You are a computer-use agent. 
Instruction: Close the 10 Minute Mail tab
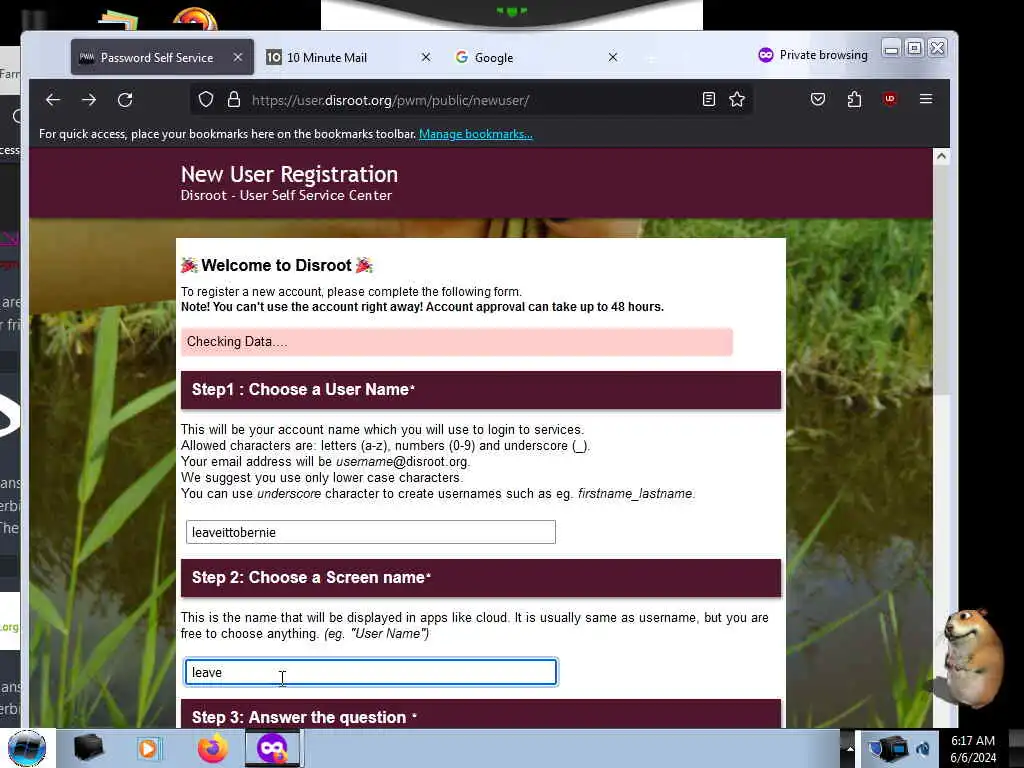426,57
